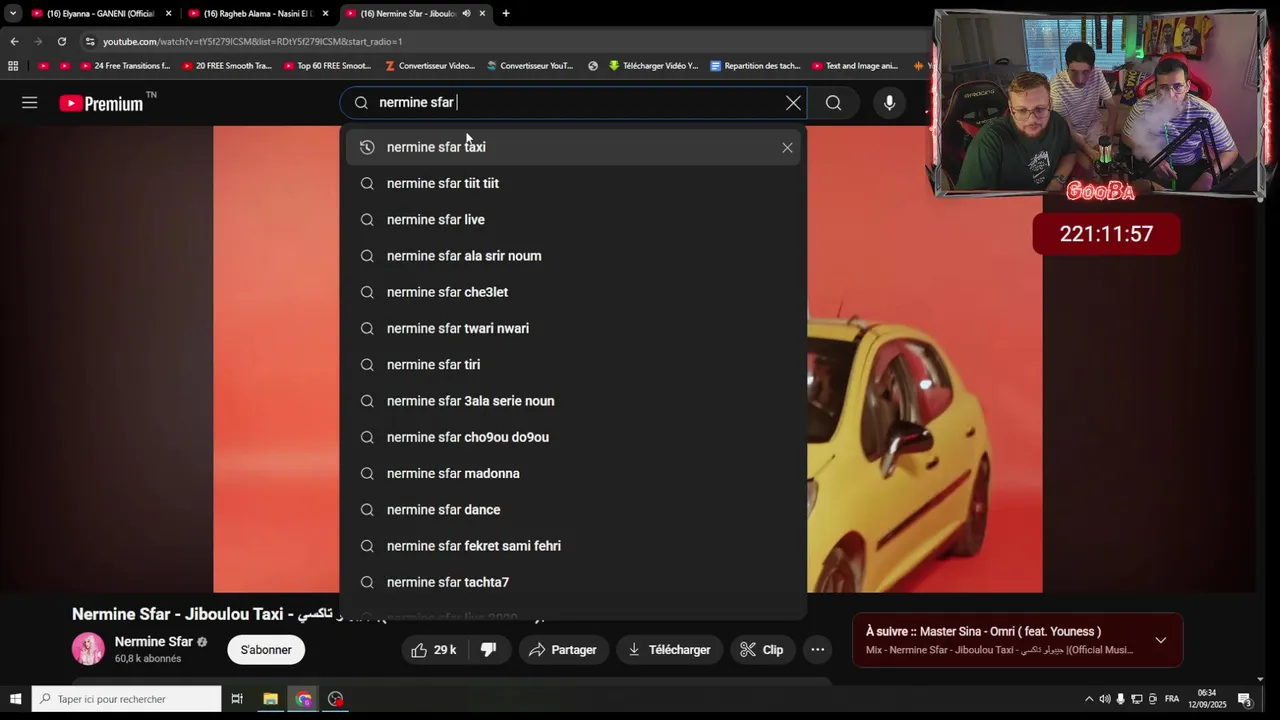
Task: Open Nermine Sfar channel name link
Action: (x=153, y=642)
